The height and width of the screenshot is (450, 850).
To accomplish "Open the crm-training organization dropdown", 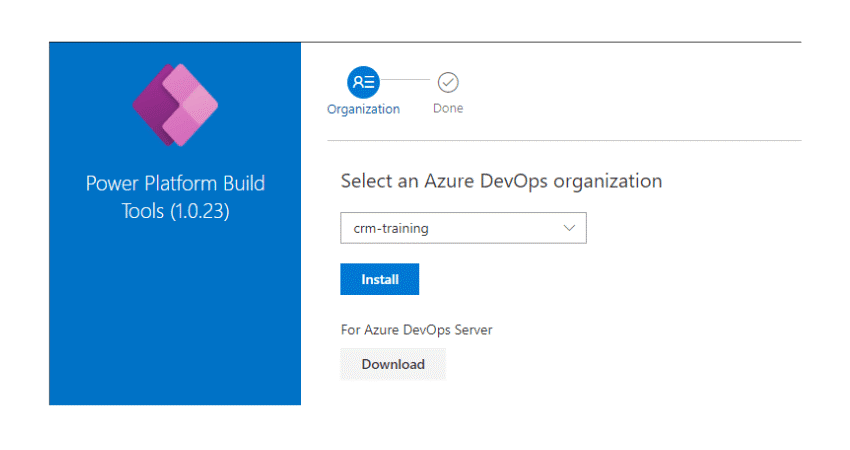I will point(463,228).
